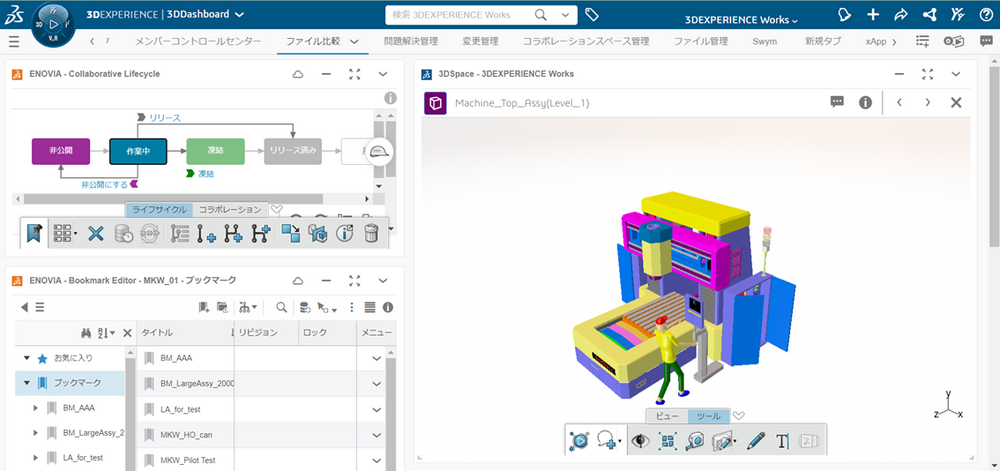1000x471 pixels.
Task: Open the information i icon in lifecycle toolbar
Action: (x=344, y=234)
